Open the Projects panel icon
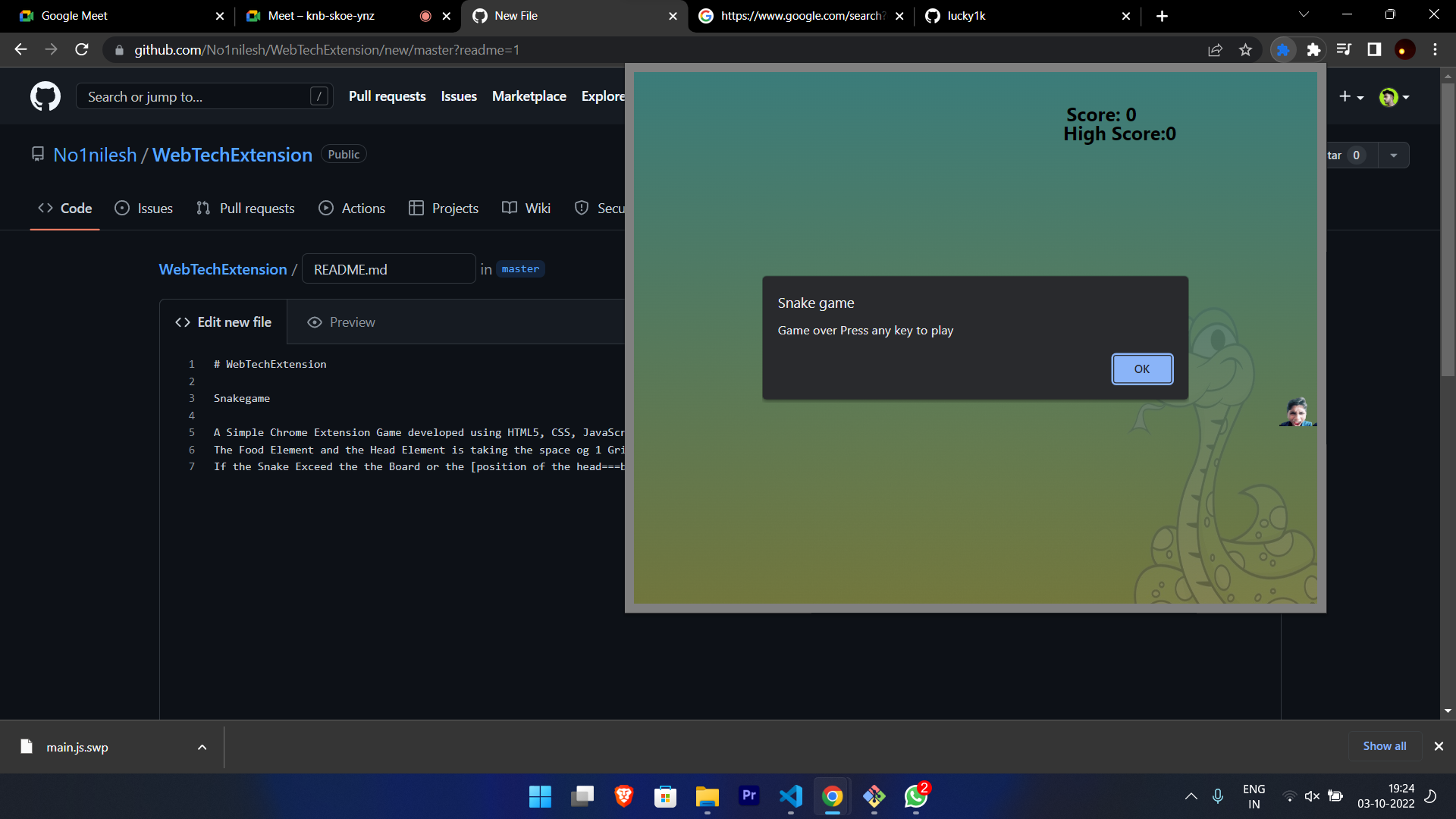1456x819 pixels. point(417,208)
